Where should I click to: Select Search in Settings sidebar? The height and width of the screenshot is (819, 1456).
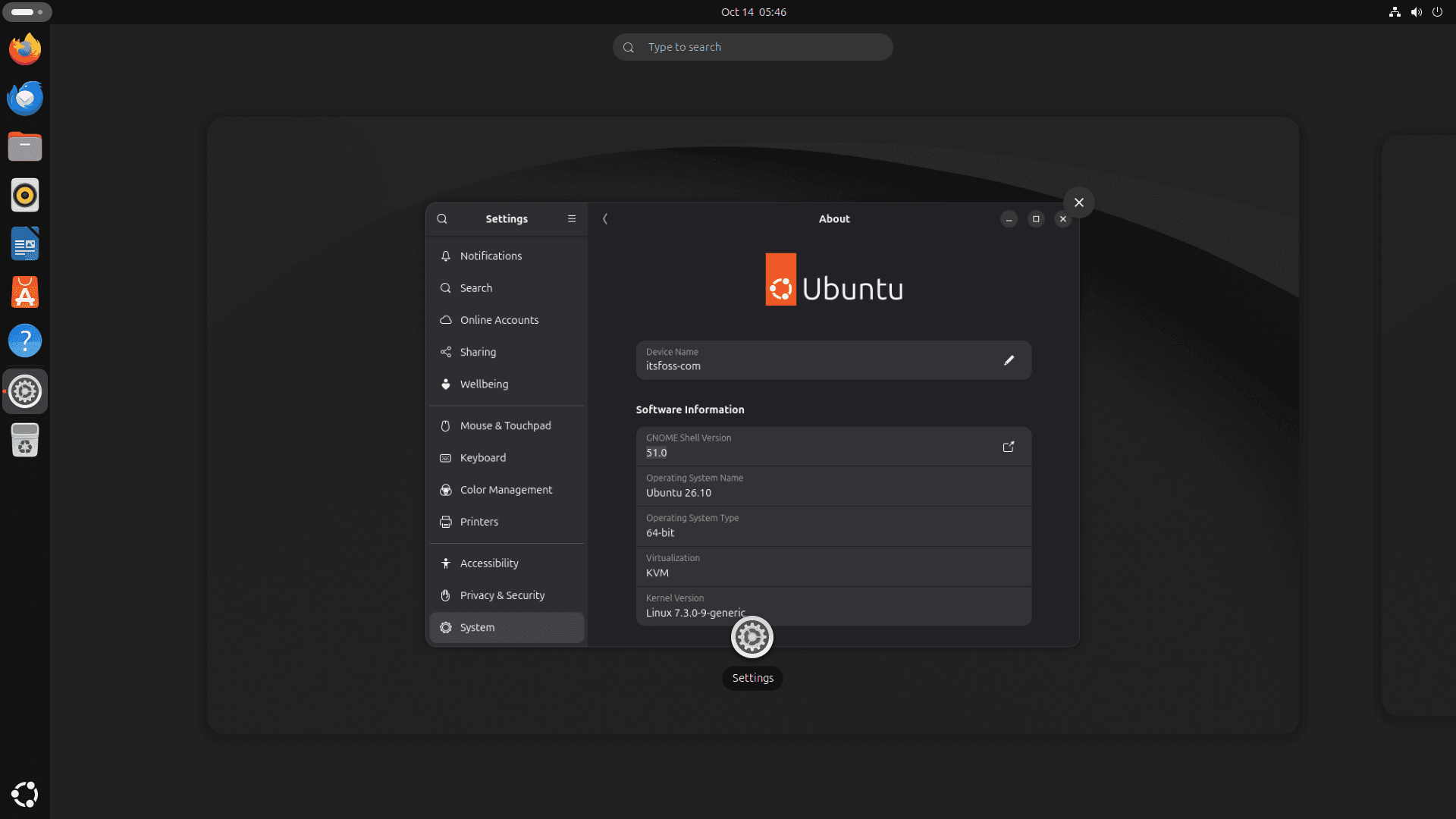pyautogui.click(x=507, y=288)
